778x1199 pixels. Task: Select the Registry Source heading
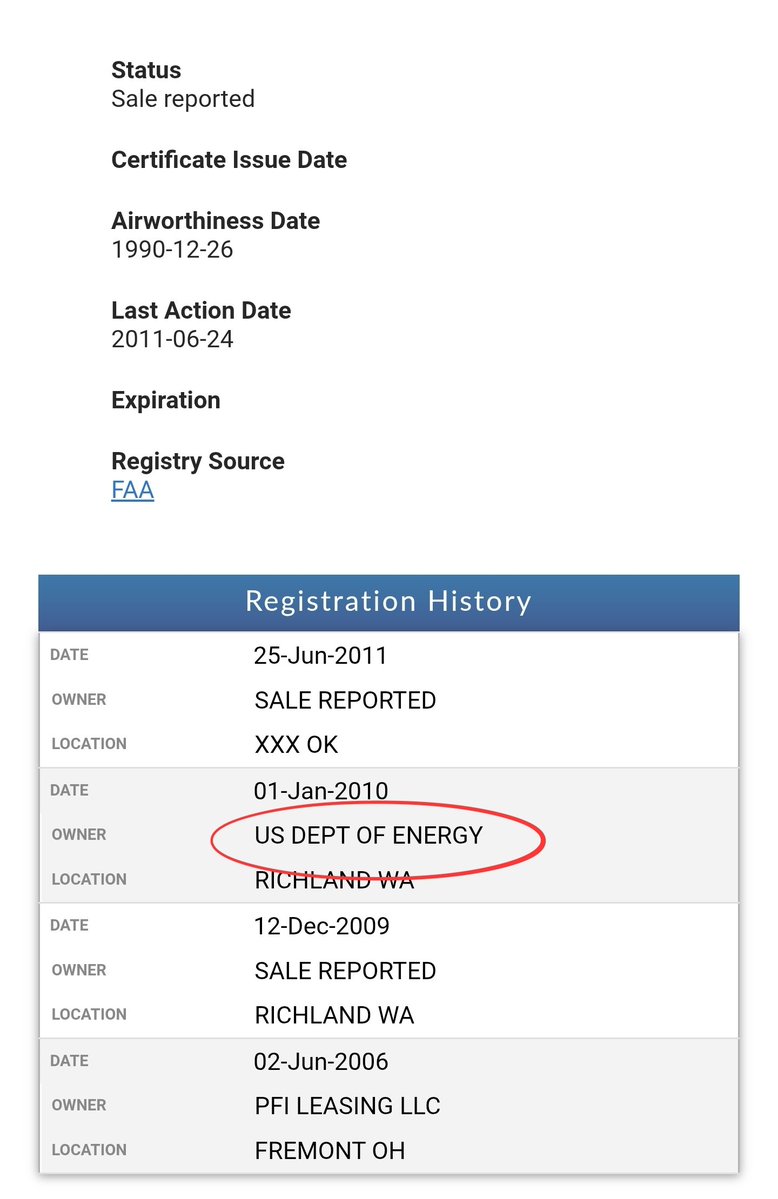coord(198,461)
